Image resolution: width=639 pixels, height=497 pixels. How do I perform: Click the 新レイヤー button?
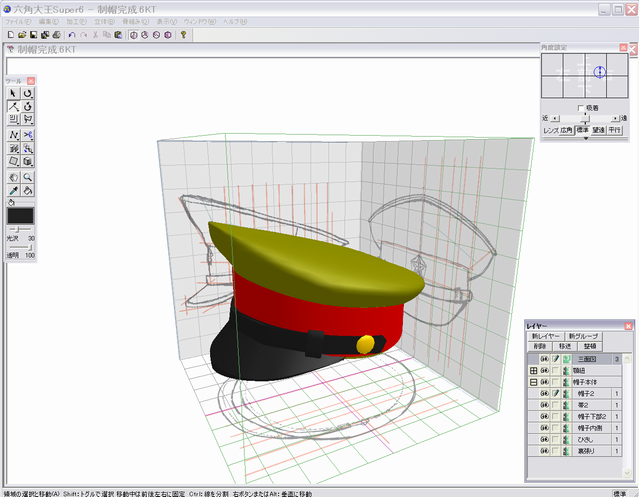(544, 335)
